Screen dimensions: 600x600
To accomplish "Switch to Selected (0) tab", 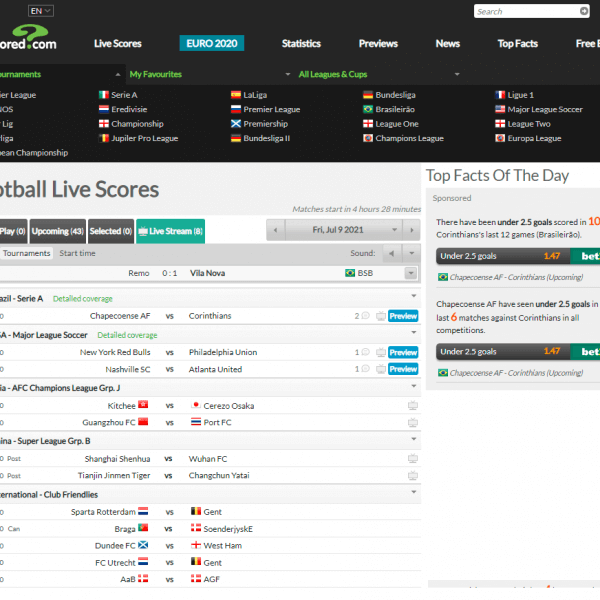I will [x=111, y=231].
